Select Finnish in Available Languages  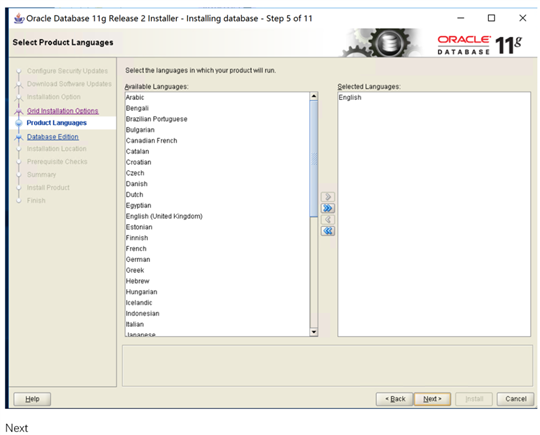217,238
